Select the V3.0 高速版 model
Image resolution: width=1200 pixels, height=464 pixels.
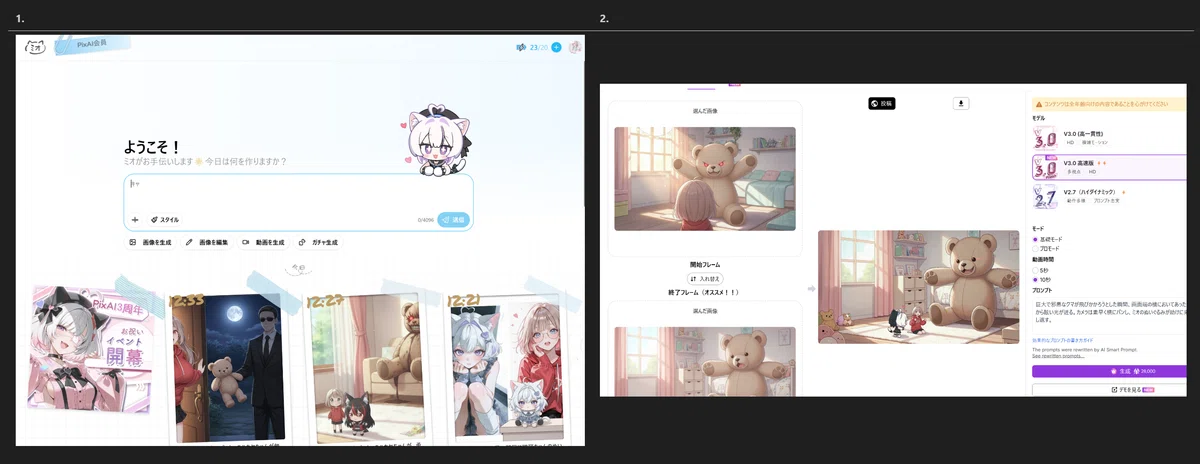point(1110,167)
